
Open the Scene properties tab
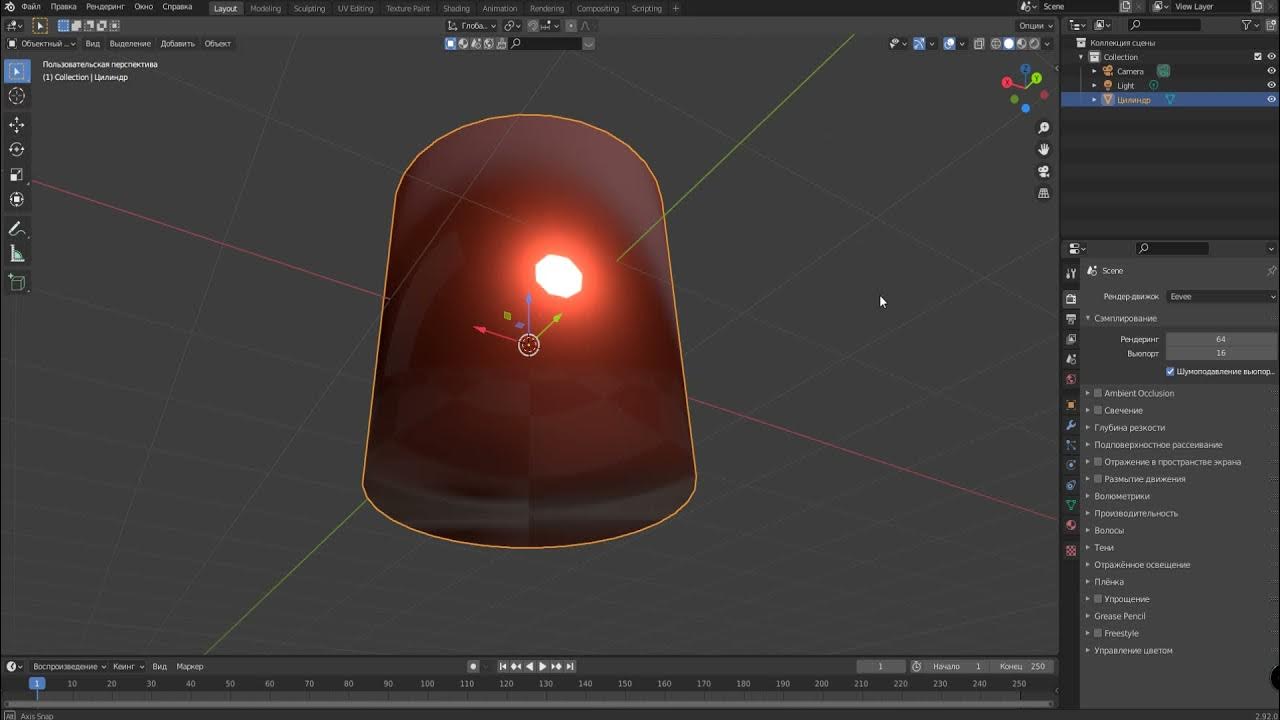tap(1071, 359)
